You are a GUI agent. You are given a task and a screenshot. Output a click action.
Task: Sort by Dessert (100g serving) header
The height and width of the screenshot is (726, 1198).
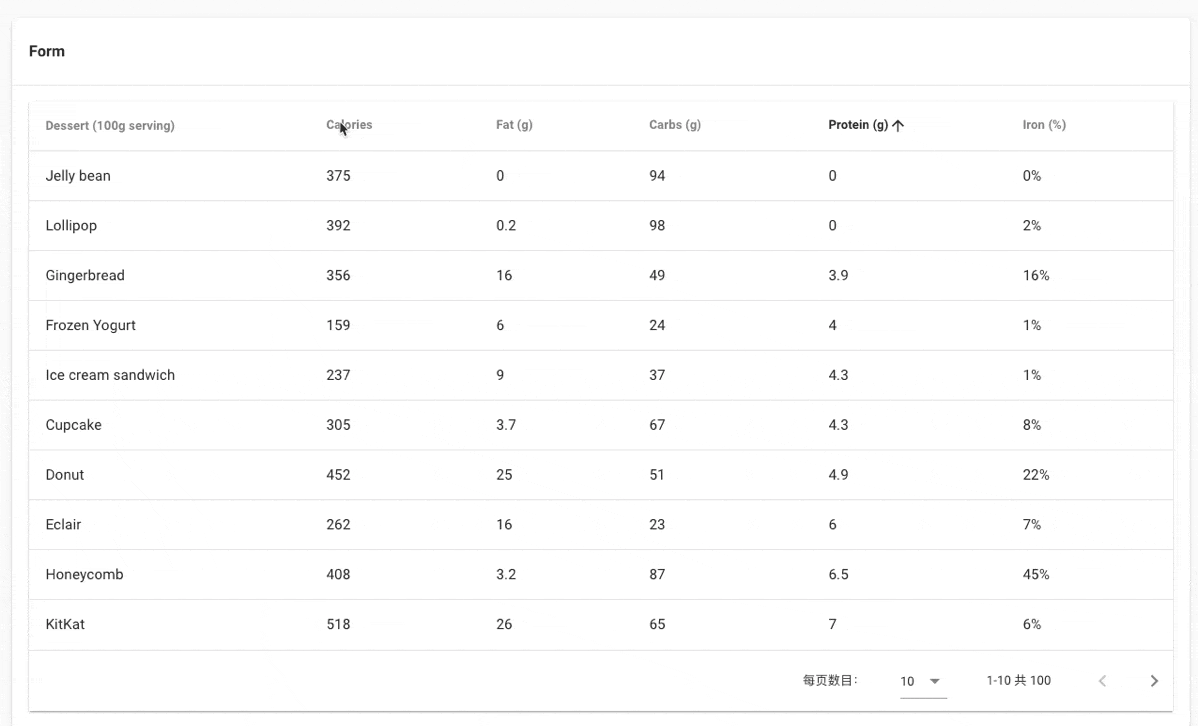[110, 125]
